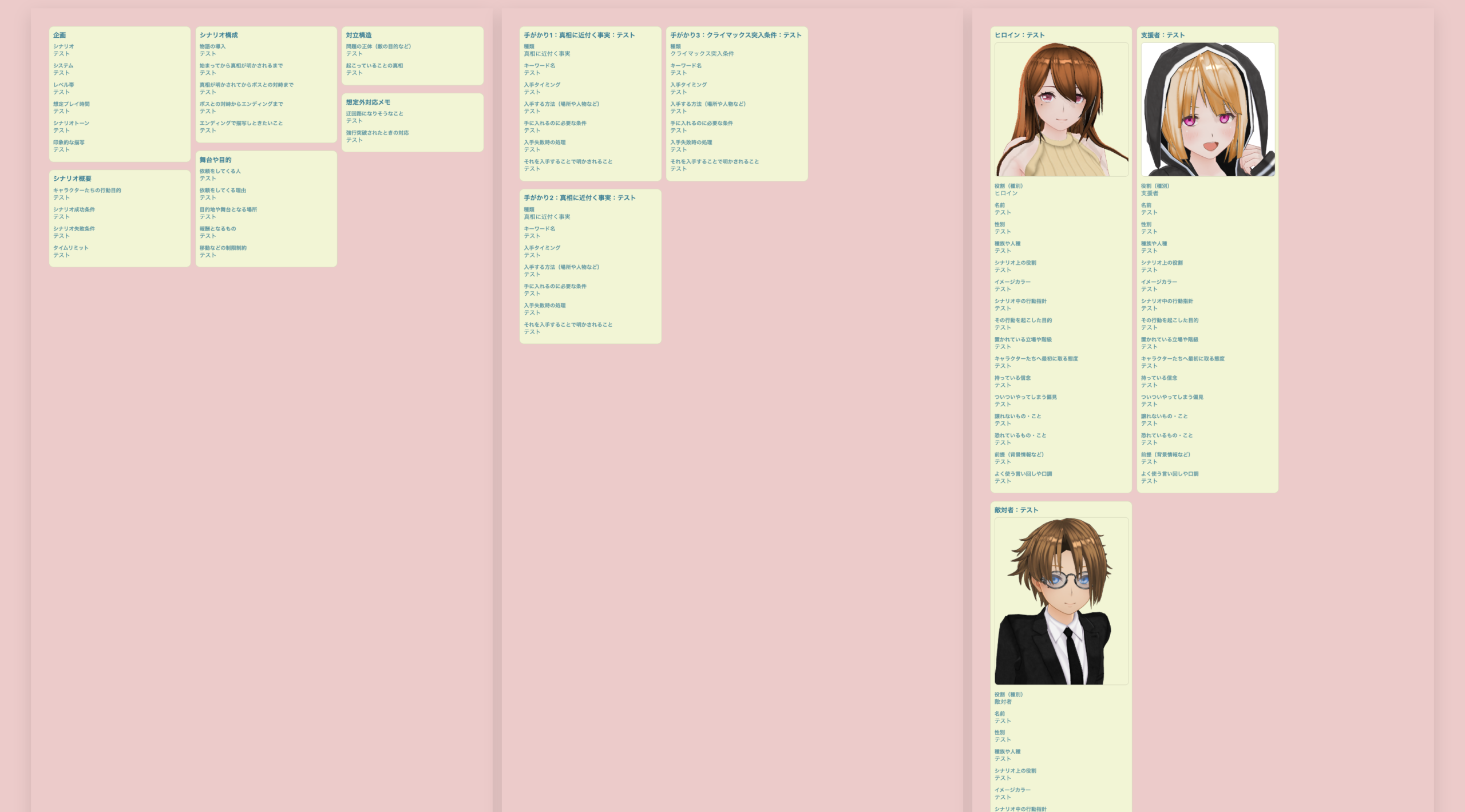Select the シナリオ概要 card heading

[72, 179]
